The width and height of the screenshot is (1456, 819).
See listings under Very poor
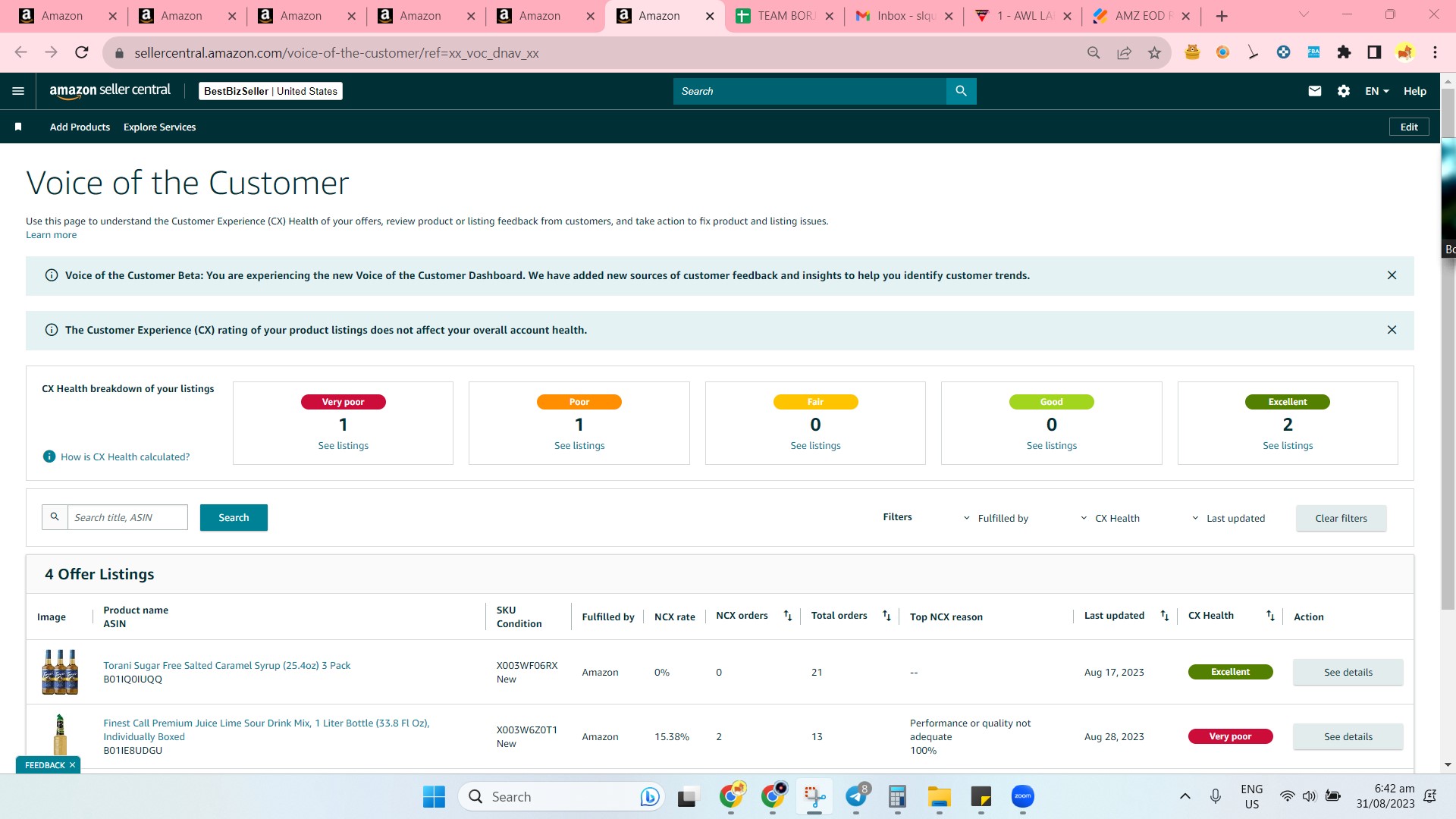click(x=343, y=445)
